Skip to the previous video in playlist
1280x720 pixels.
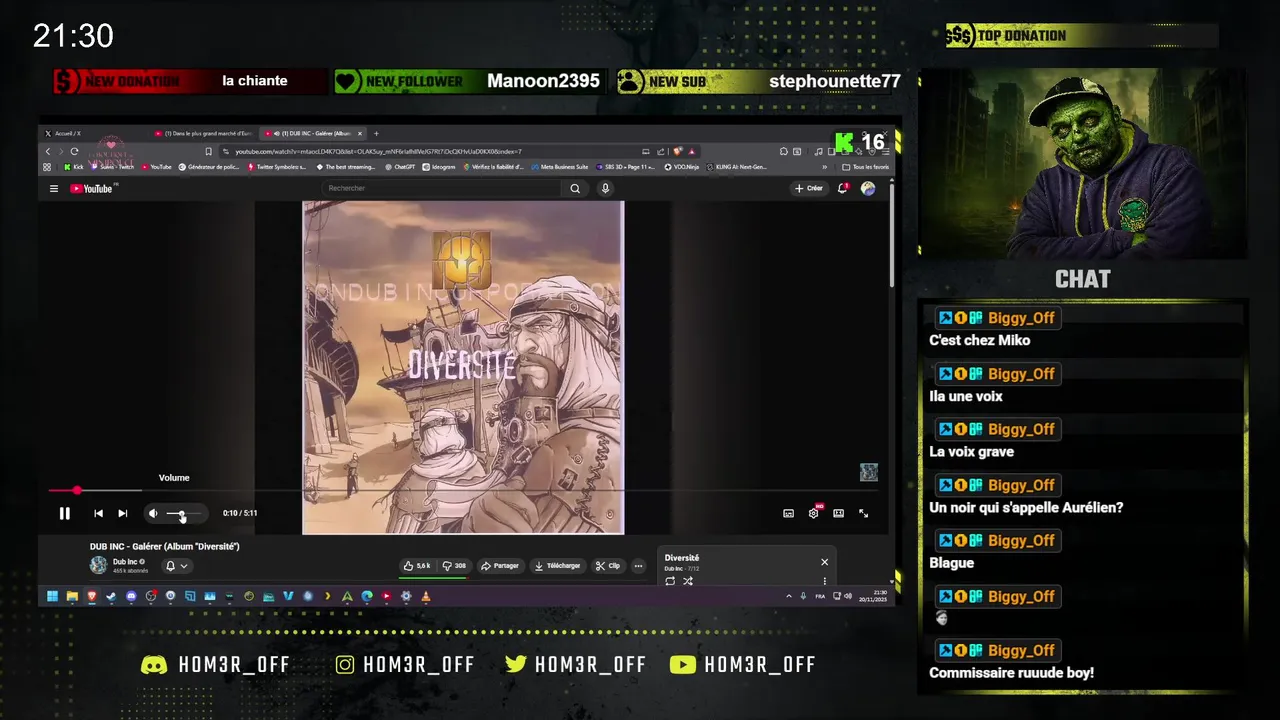pyautogui.click(x=98, y=513)
